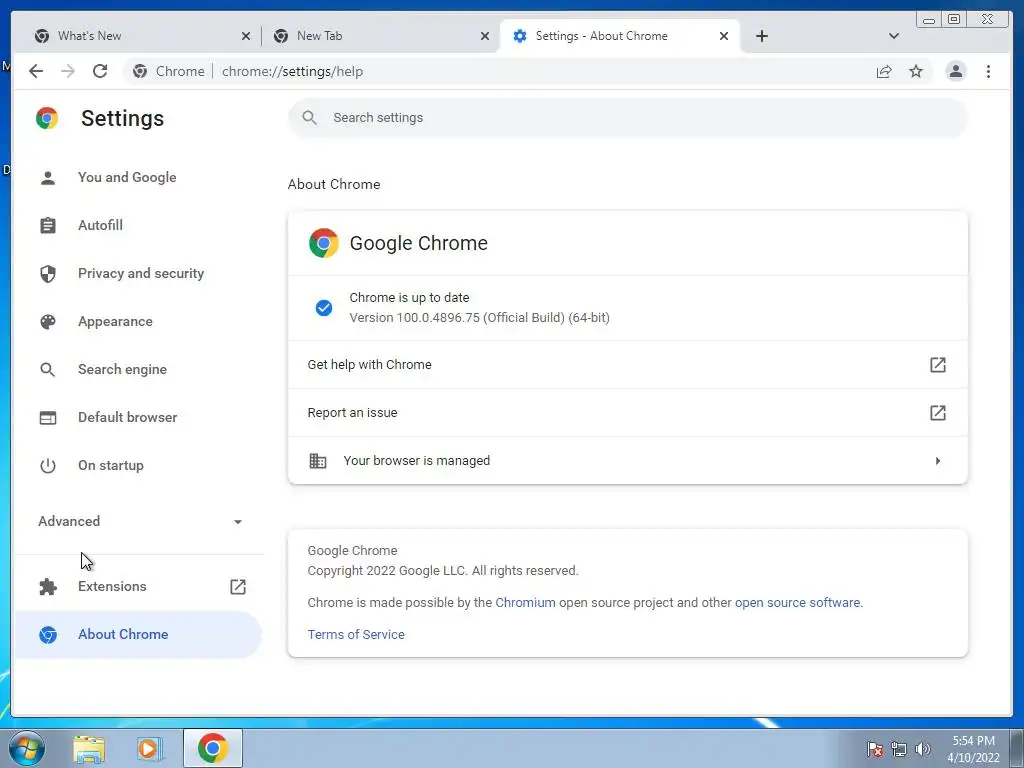1024x768 pixels.
Task: Click the Chrome site info chip
Action: 169,71
